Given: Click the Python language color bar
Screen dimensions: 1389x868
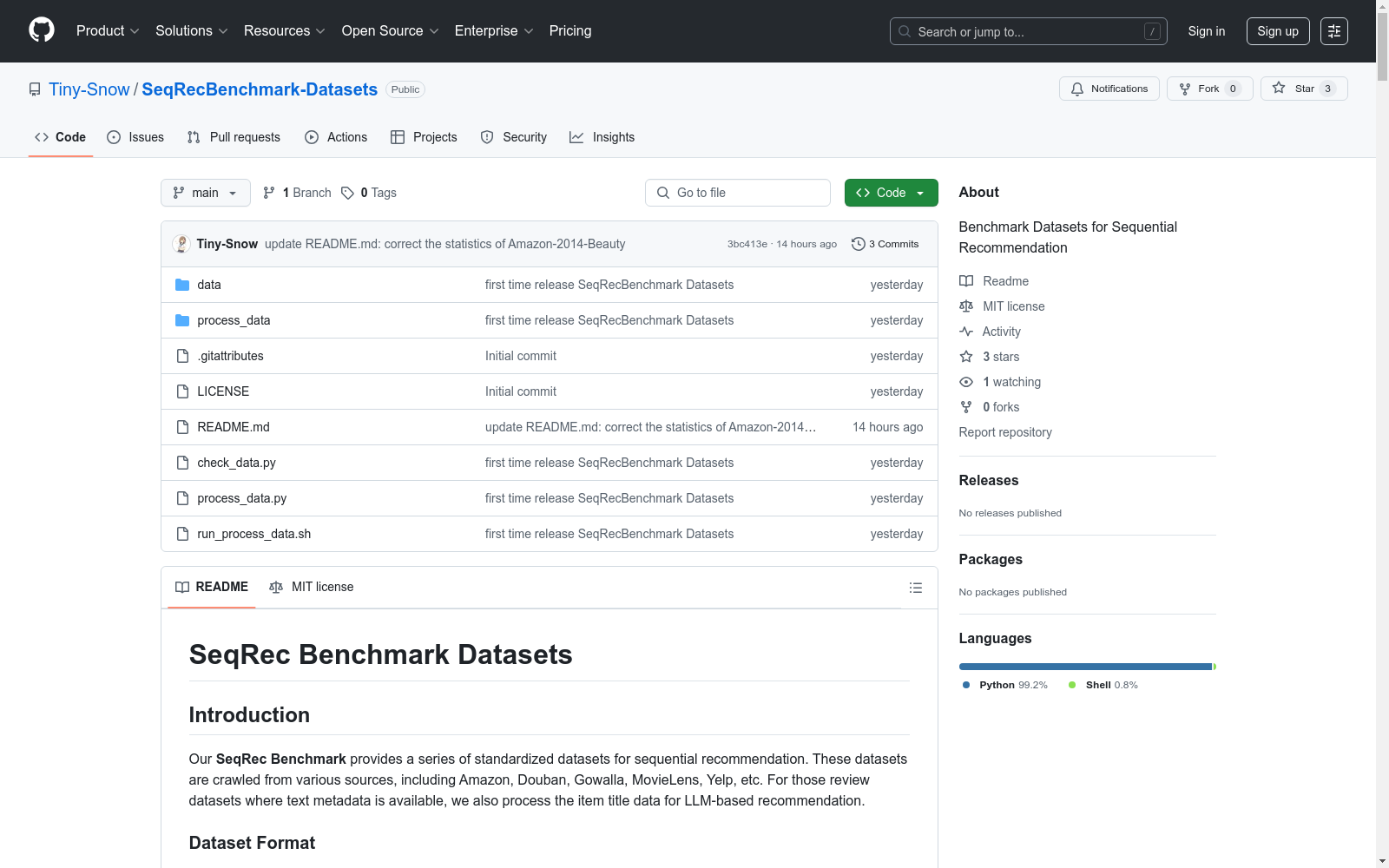Looking at the screenshot, I should click(x=1076, y=667).
